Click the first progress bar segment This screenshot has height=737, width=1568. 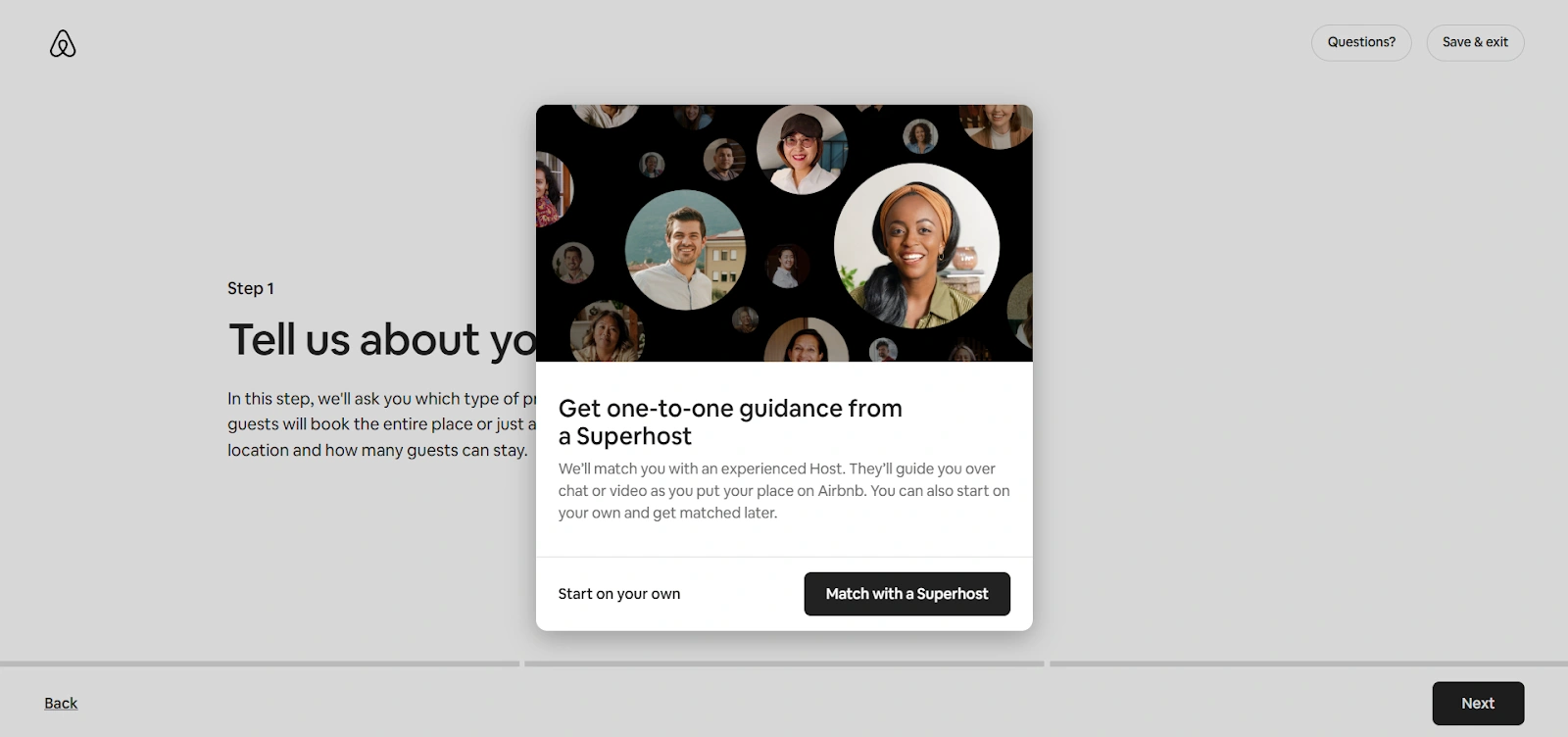tap(260, 663)
